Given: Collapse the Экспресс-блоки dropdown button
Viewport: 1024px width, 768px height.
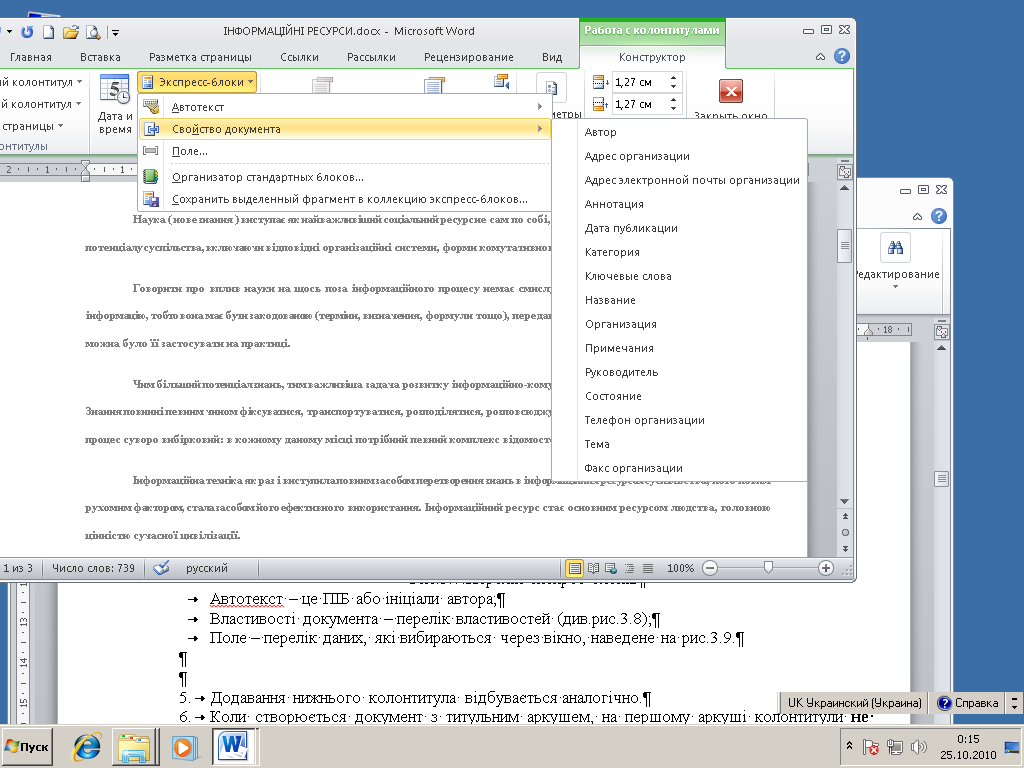Looking at the screenshot, I should tap(197, 82).
